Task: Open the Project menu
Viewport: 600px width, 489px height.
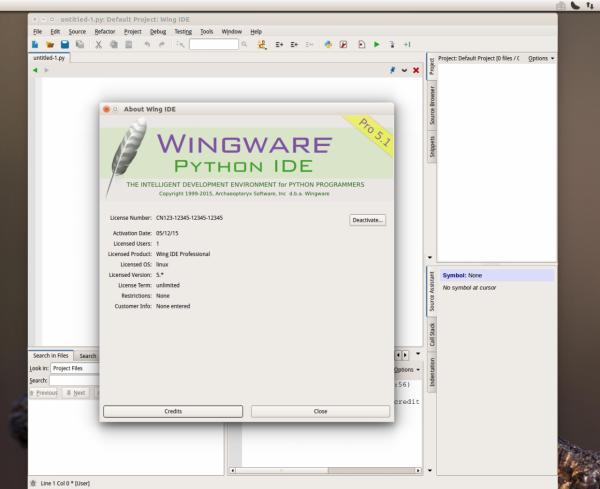Action: (133, 32)
